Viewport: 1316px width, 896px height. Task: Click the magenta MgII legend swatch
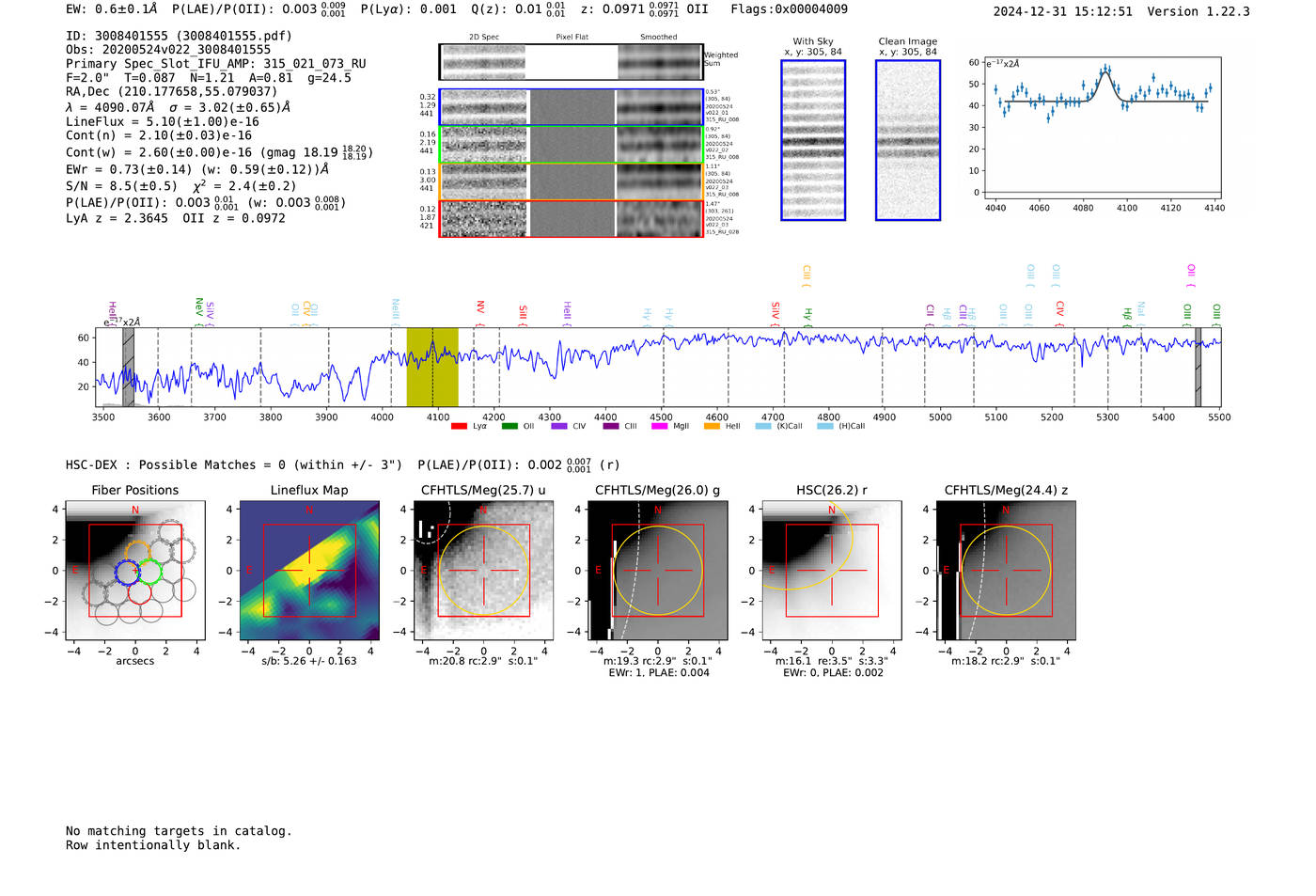tap(660, 426)
